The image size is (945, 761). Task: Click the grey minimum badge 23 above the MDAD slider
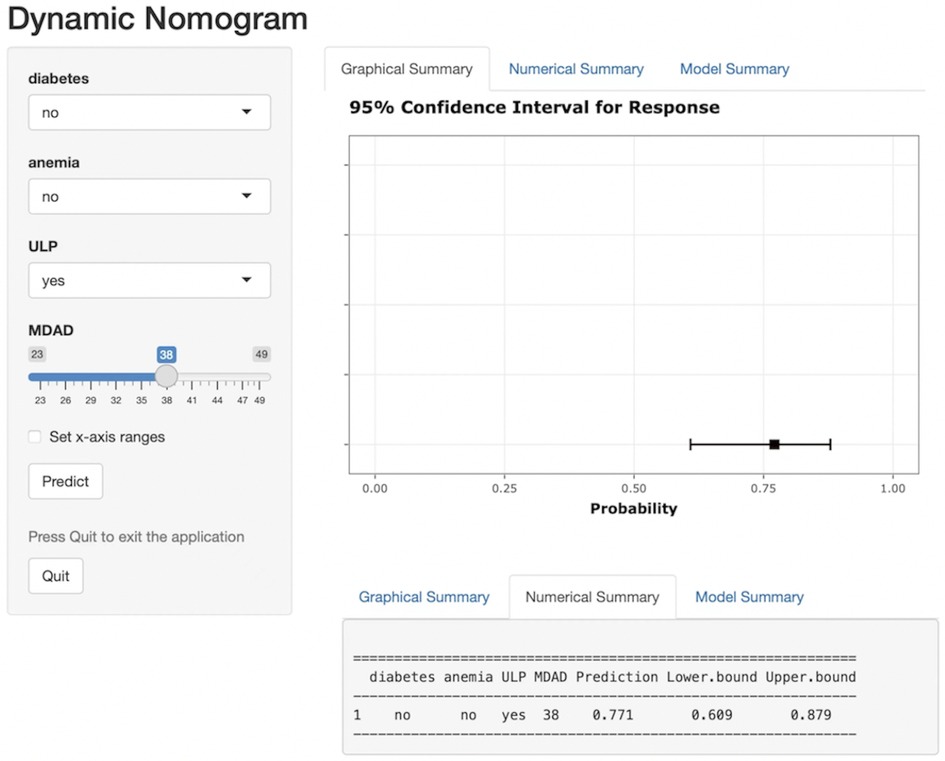point(37,355)
